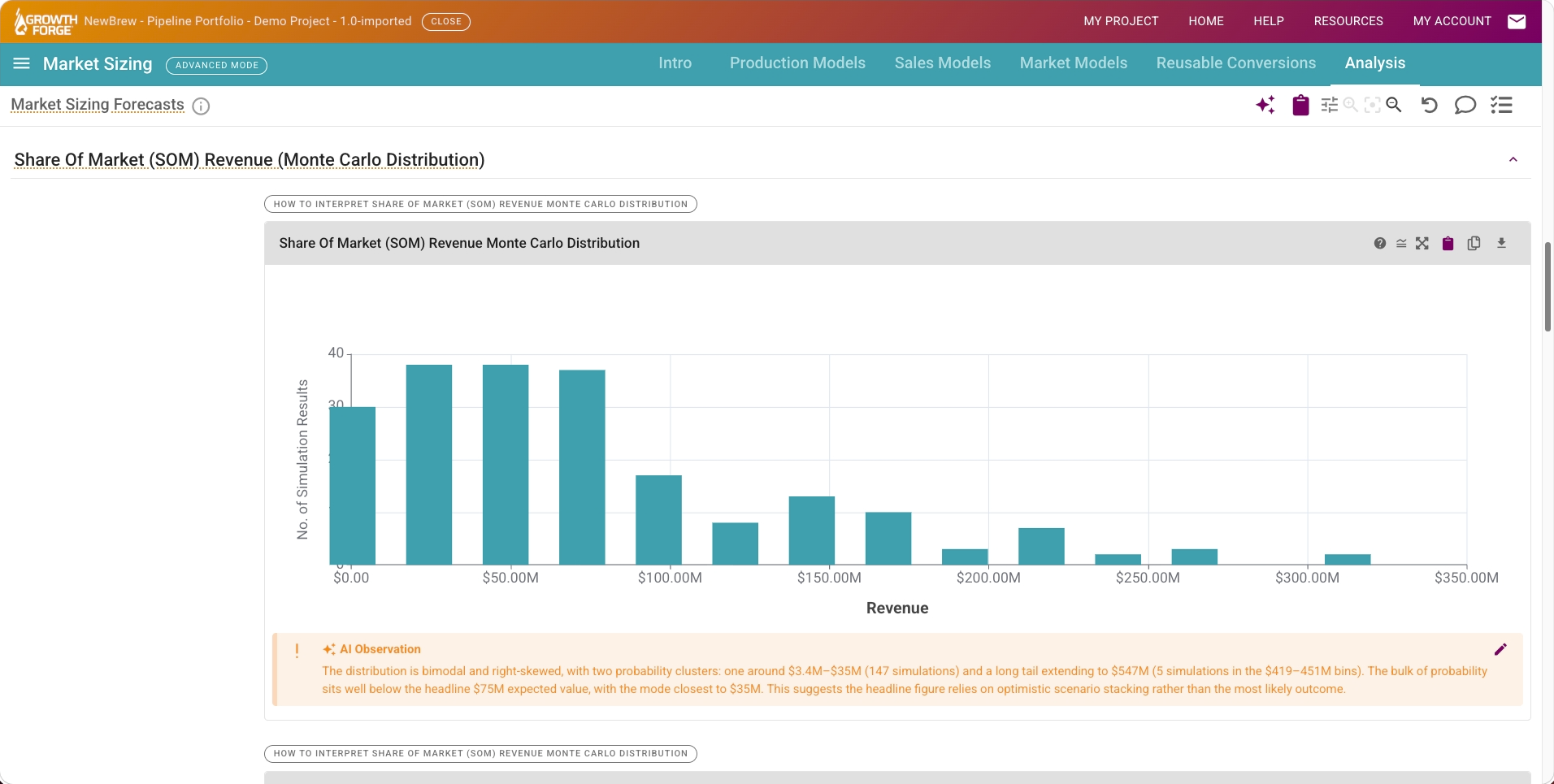
Task: Click the center focus icon
Action: point(1373,105)
